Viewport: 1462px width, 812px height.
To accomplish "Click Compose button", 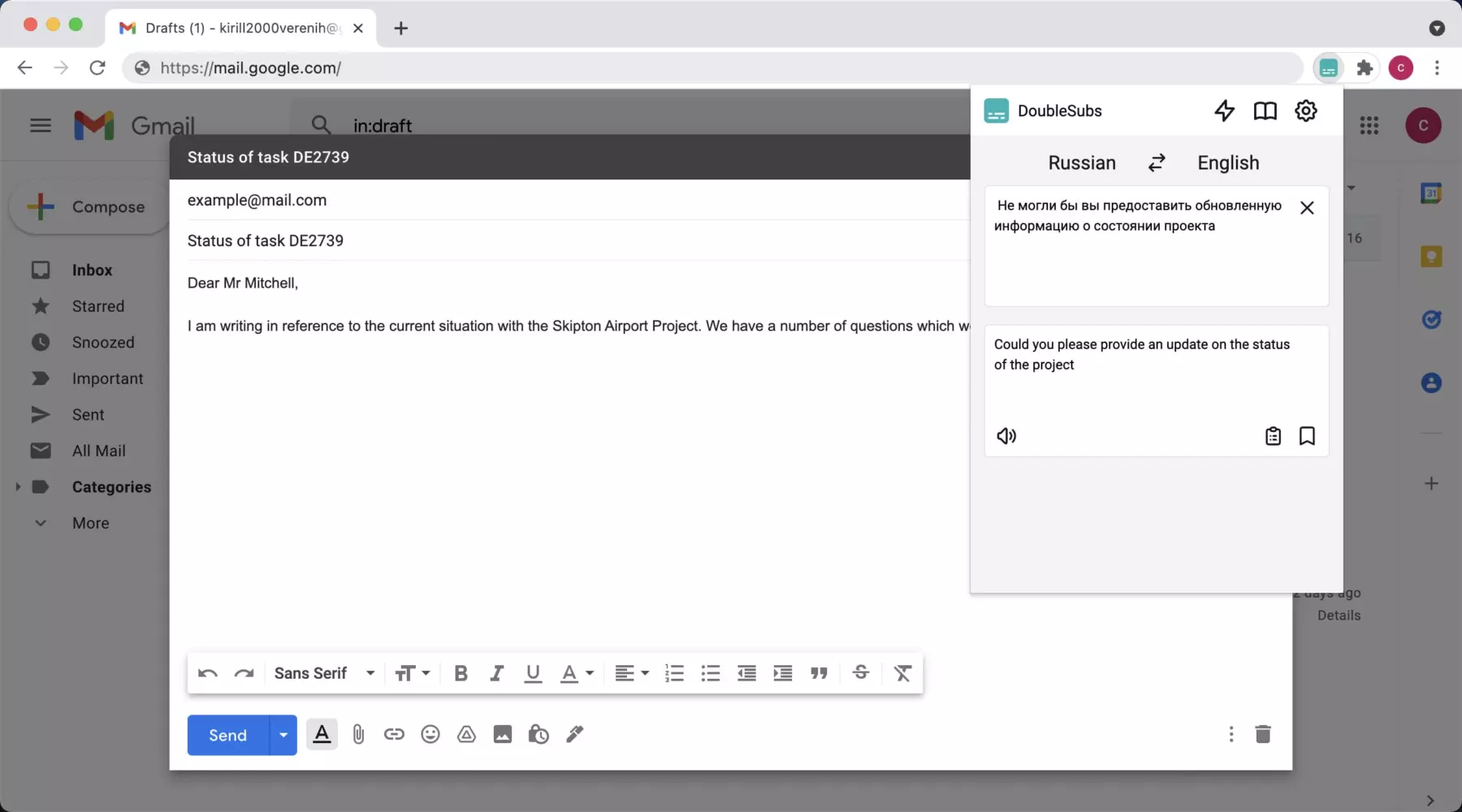I will (88, 207).
